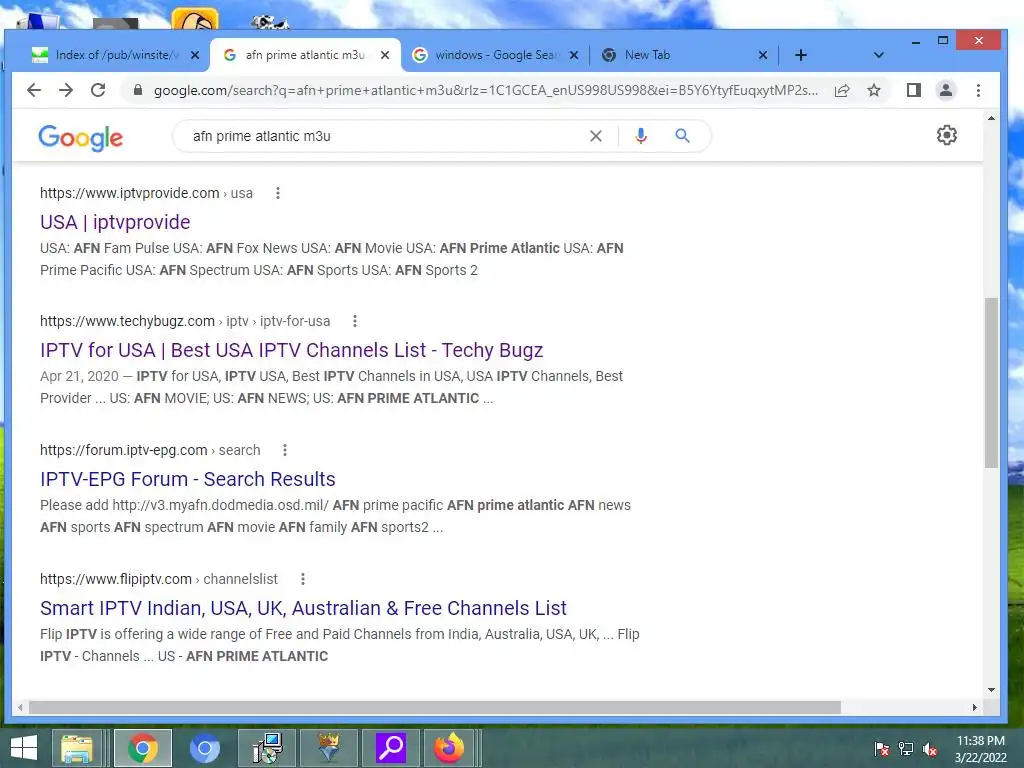Image resolution: width=1024 pixels, height=768 pixels.
Task: Open USA | iptvprovide result
Action: (x=115, y=222)
